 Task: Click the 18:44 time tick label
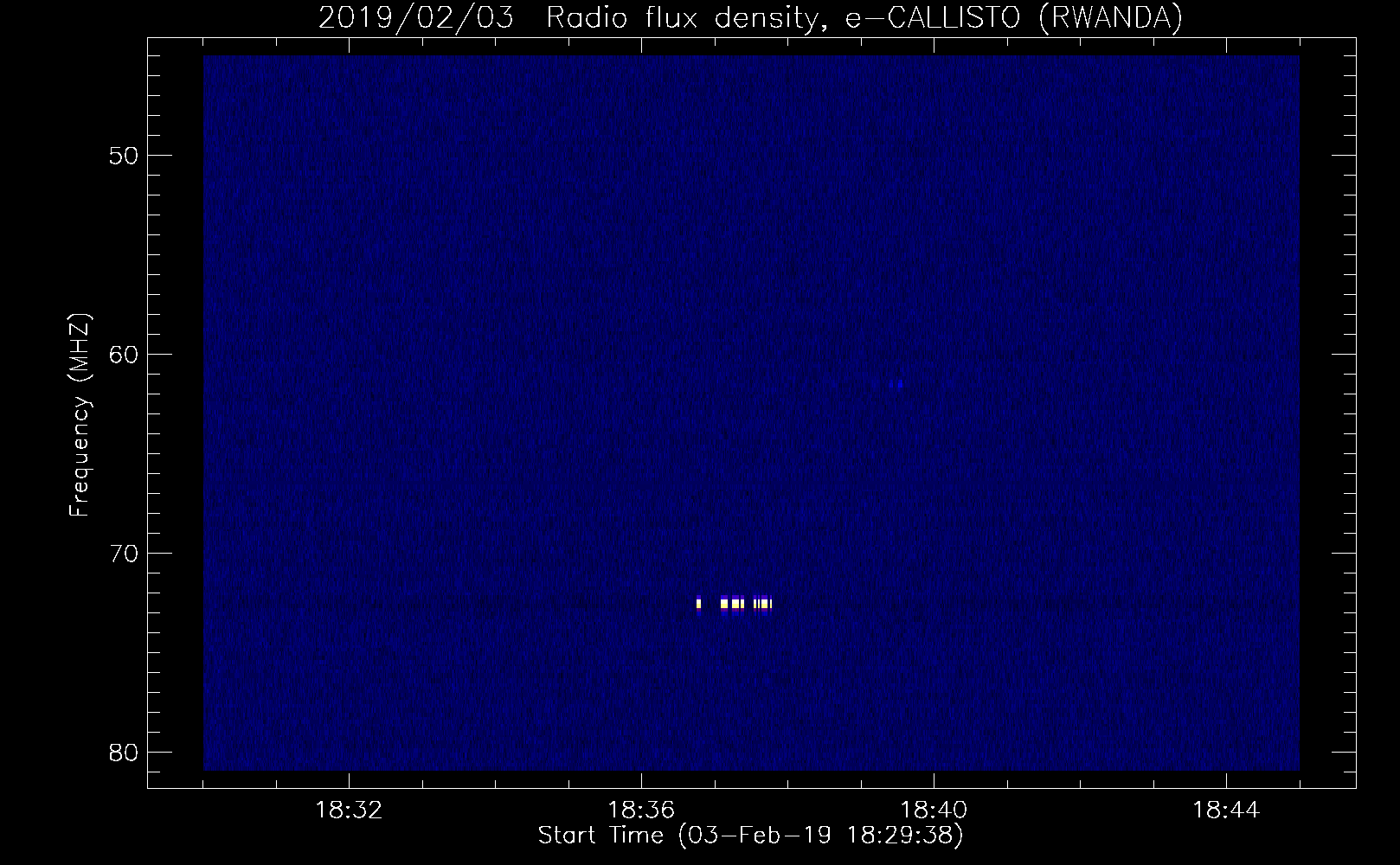(1226, 811)
